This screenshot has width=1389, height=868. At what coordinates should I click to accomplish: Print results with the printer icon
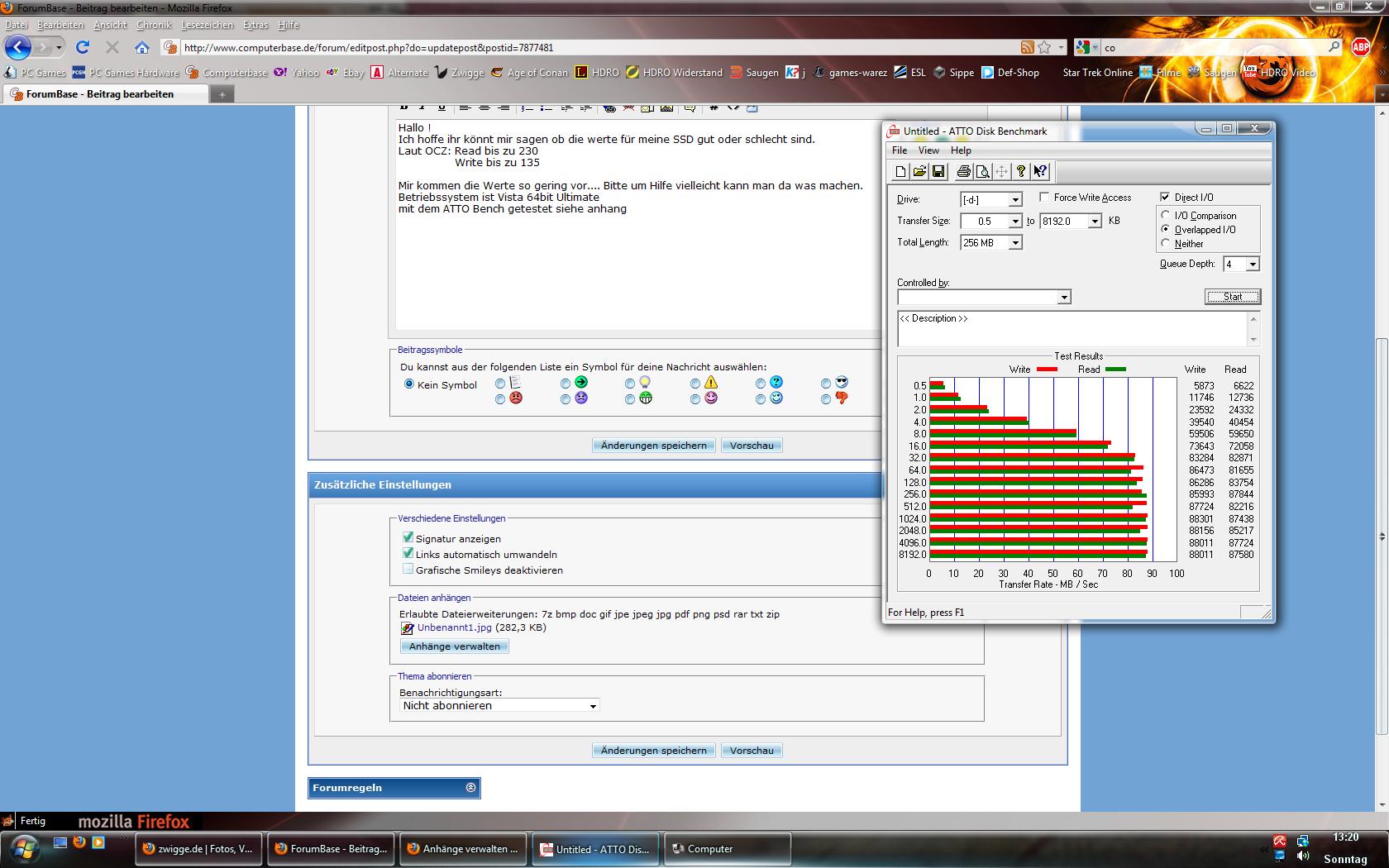click(963, 172)
